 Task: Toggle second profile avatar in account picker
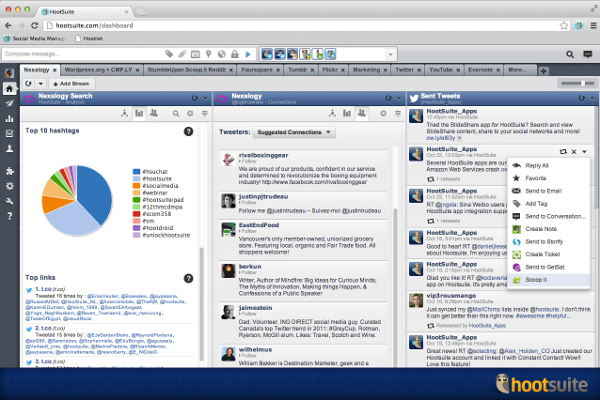pyautogui.click(x=280, y=54)
